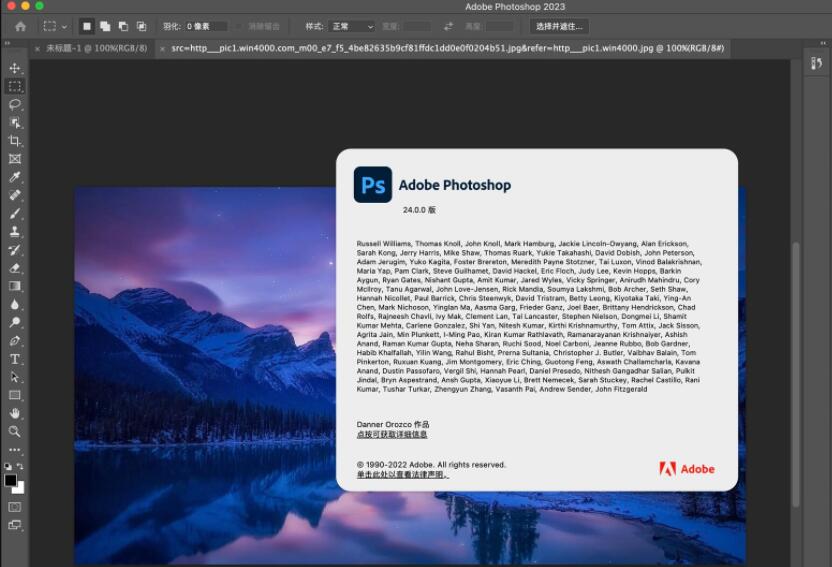The image size is (832, 567).
Task: Click the 'Adobe Photoshop 2023' window title
Action: pyautogui.click(x=515, y=7)
